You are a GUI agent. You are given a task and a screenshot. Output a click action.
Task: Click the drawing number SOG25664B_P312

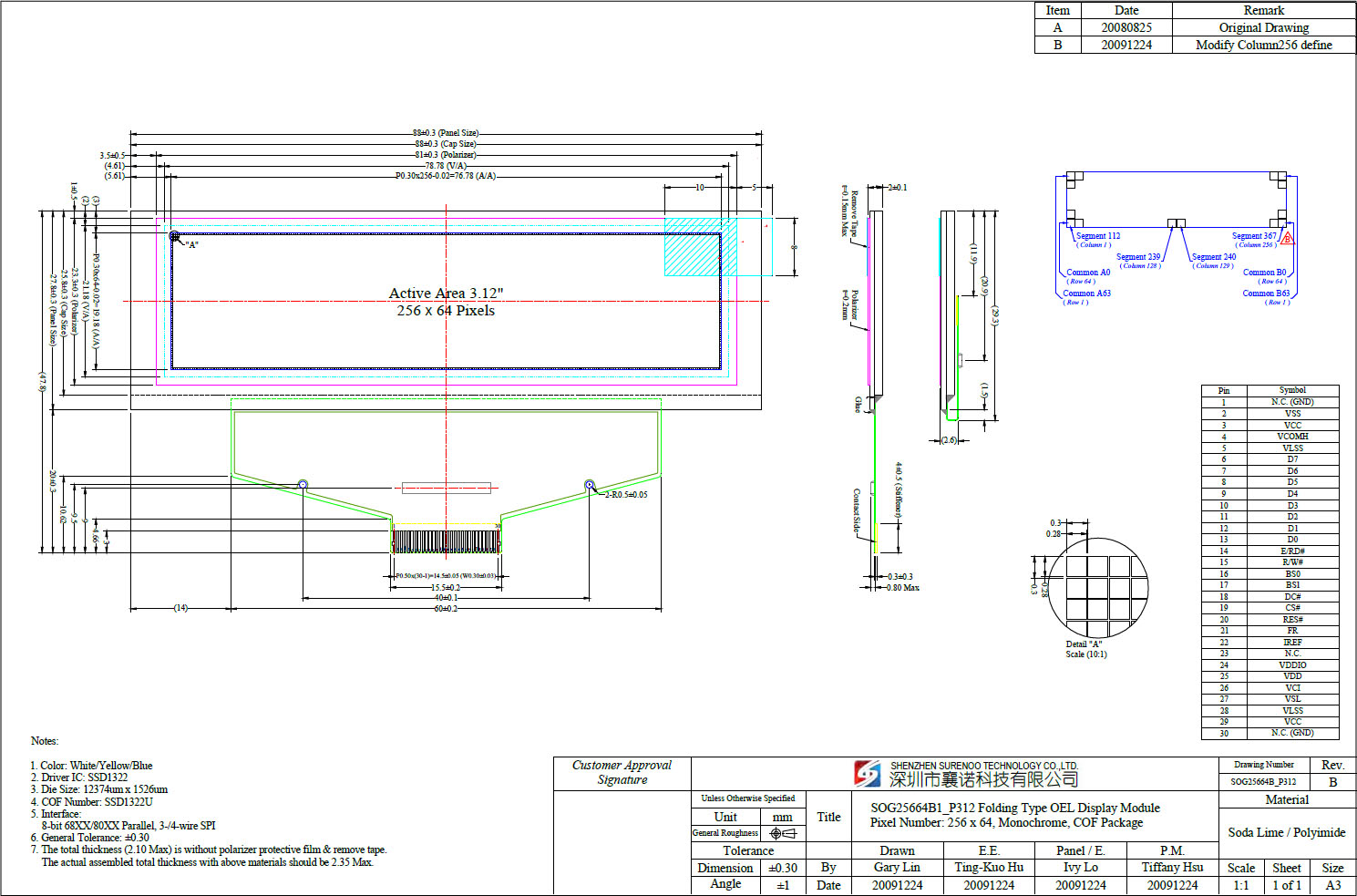pyautogui.click(x=1263, y=782)
